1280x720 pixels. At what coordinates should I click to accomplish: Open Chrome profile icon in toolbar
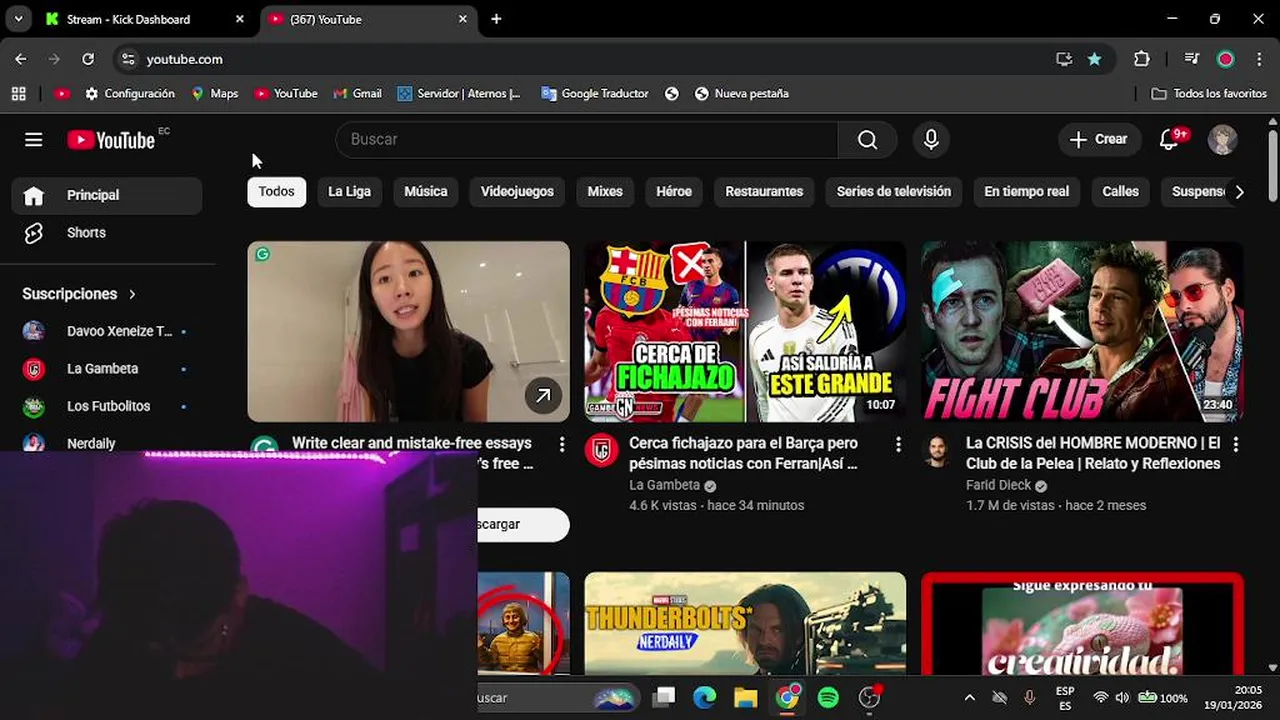1225,59
